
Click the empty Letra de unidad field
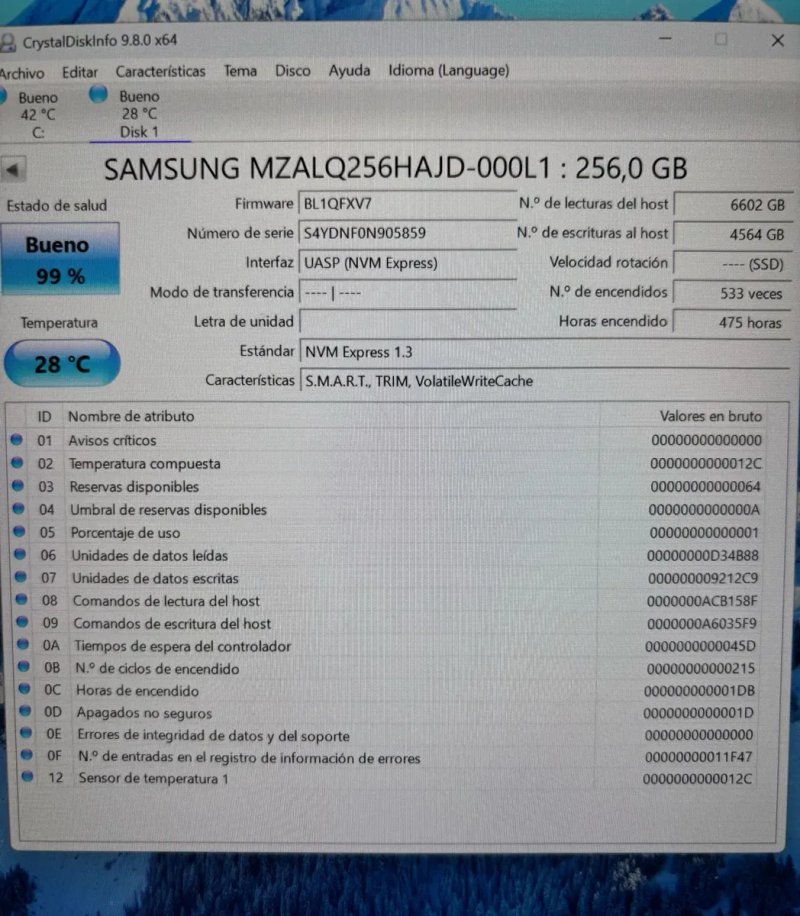tap(407, 321)
